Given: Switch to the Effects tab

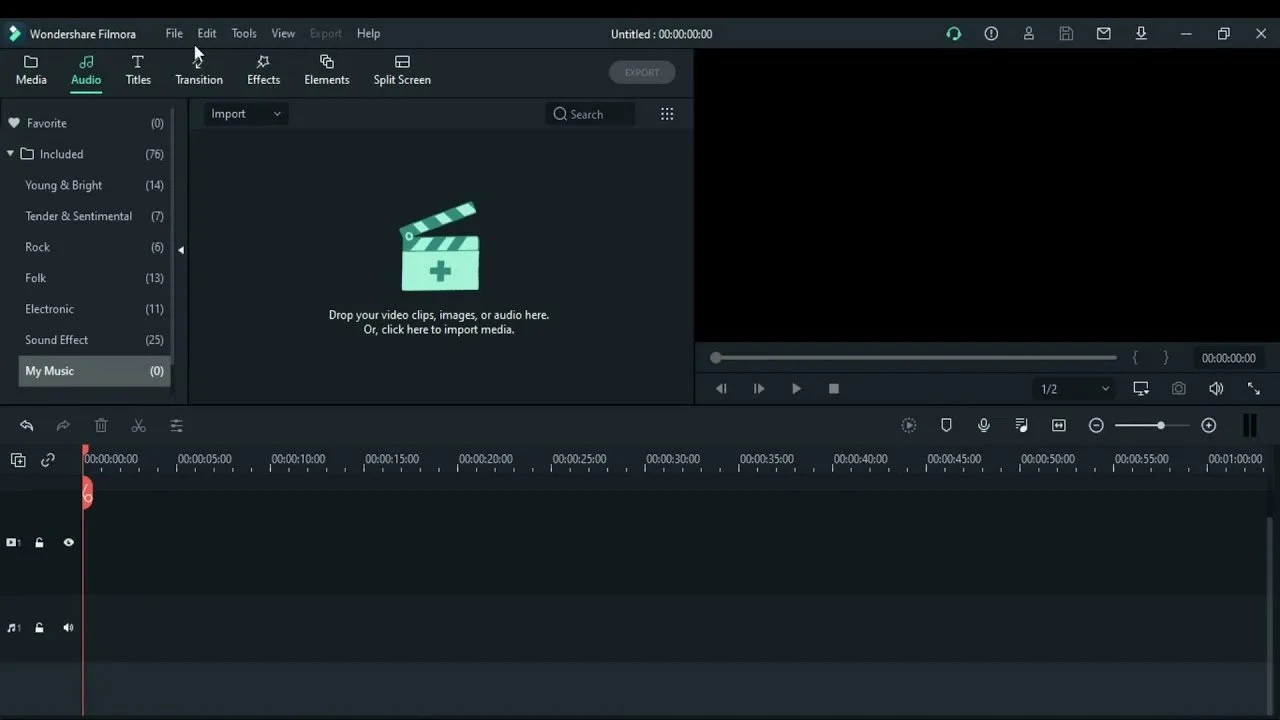Looking at the screenshot, I should coord(263,71).
